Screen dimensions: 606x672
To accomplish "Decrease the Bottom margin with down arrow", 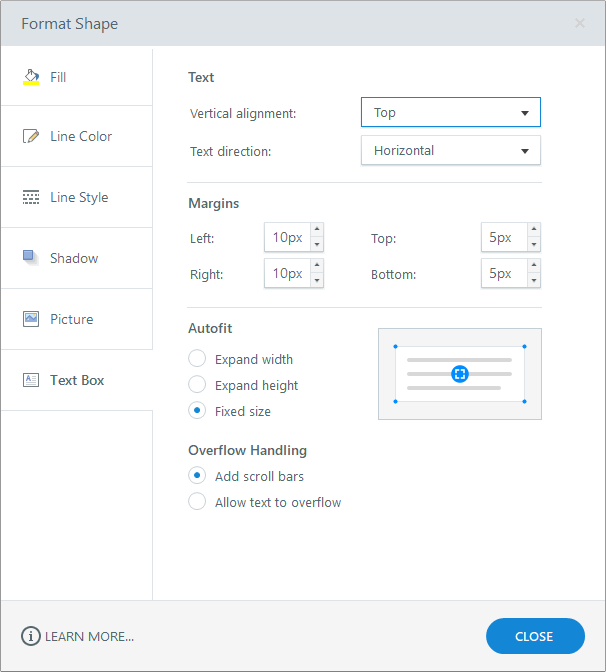I will coord(534,281).
